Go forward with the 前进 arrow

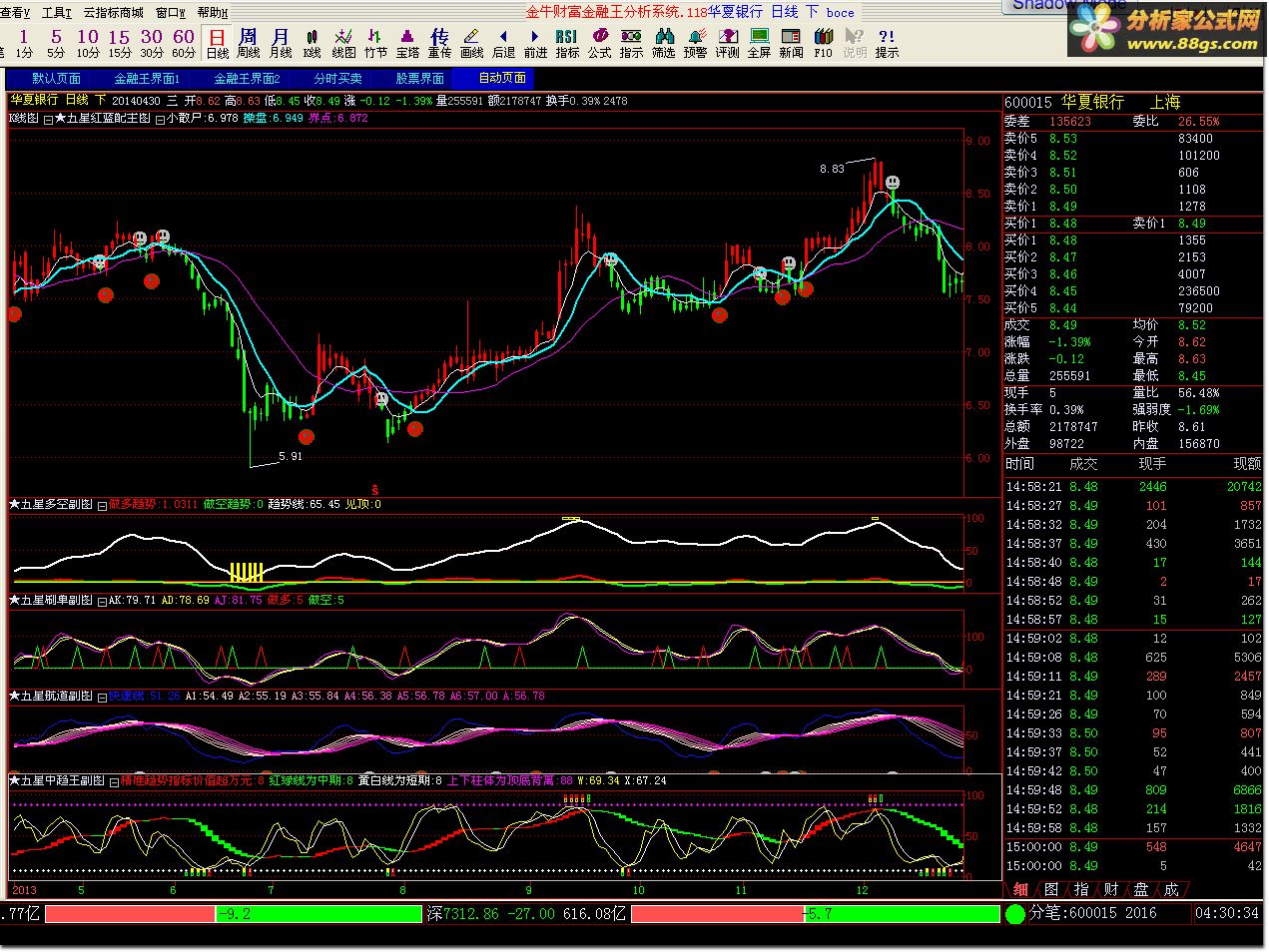536,43
